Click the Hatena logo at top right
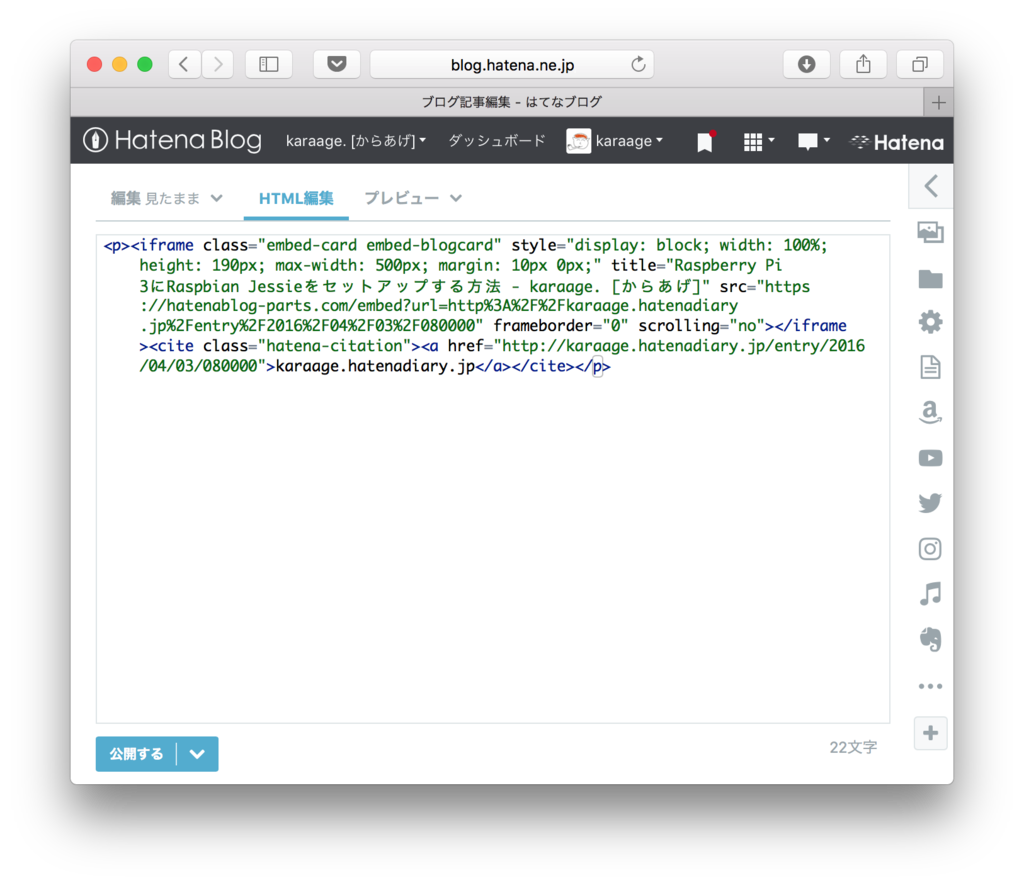1024x885 pixels. tap(897, 142)
